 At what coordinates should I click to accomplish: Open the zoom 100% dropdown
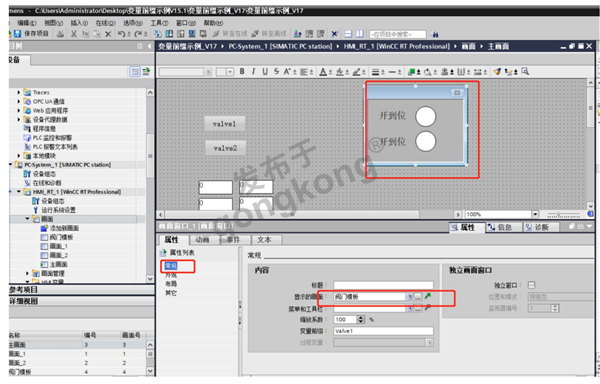coord(535,214)
